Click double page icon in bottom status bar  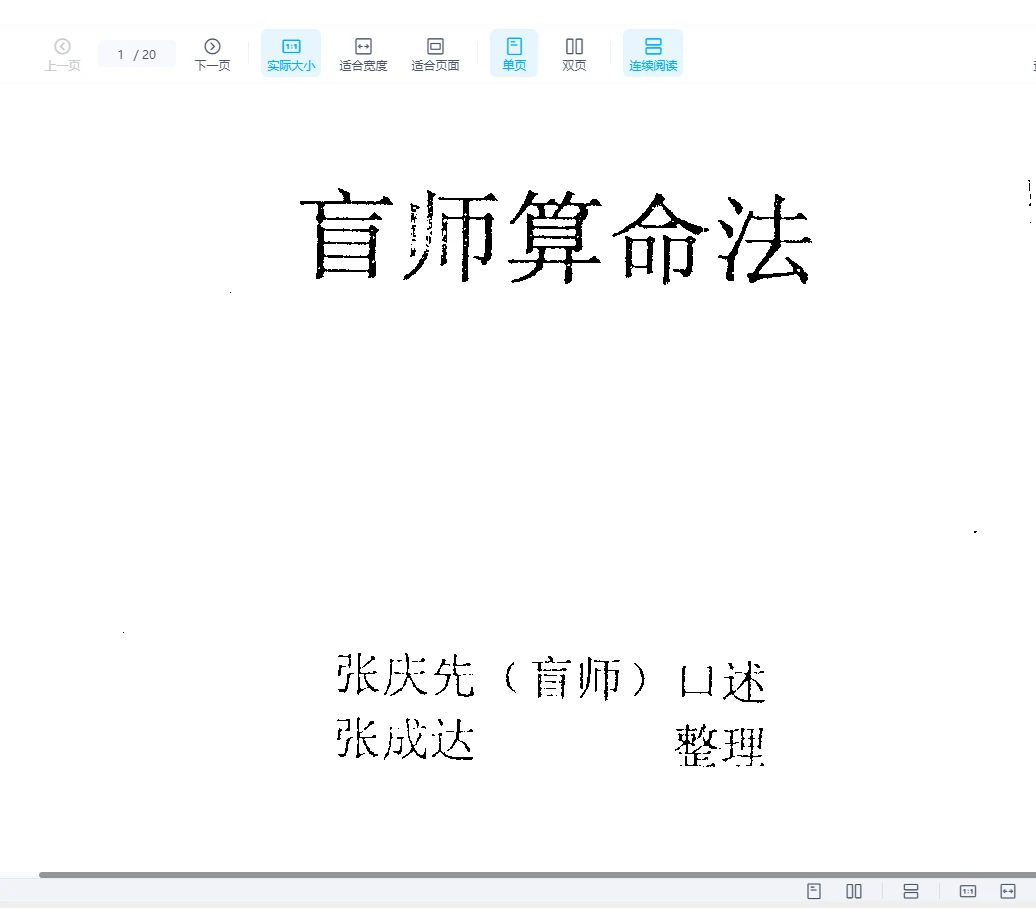click(x=854, y=891)
